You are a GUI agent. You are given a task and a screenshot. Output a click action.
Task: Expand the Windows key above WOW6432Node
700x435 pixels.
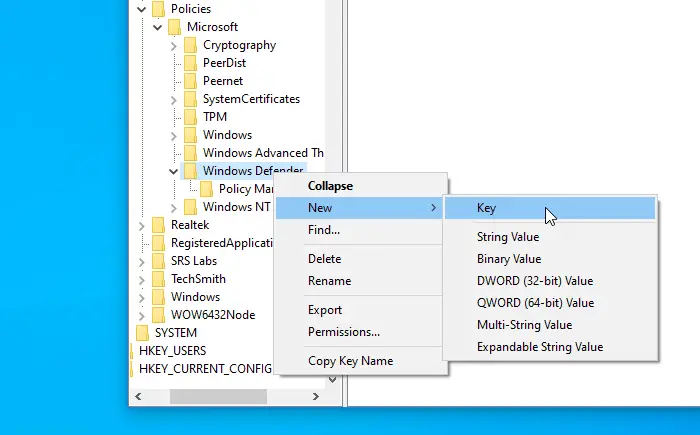[x=142, y=297]
